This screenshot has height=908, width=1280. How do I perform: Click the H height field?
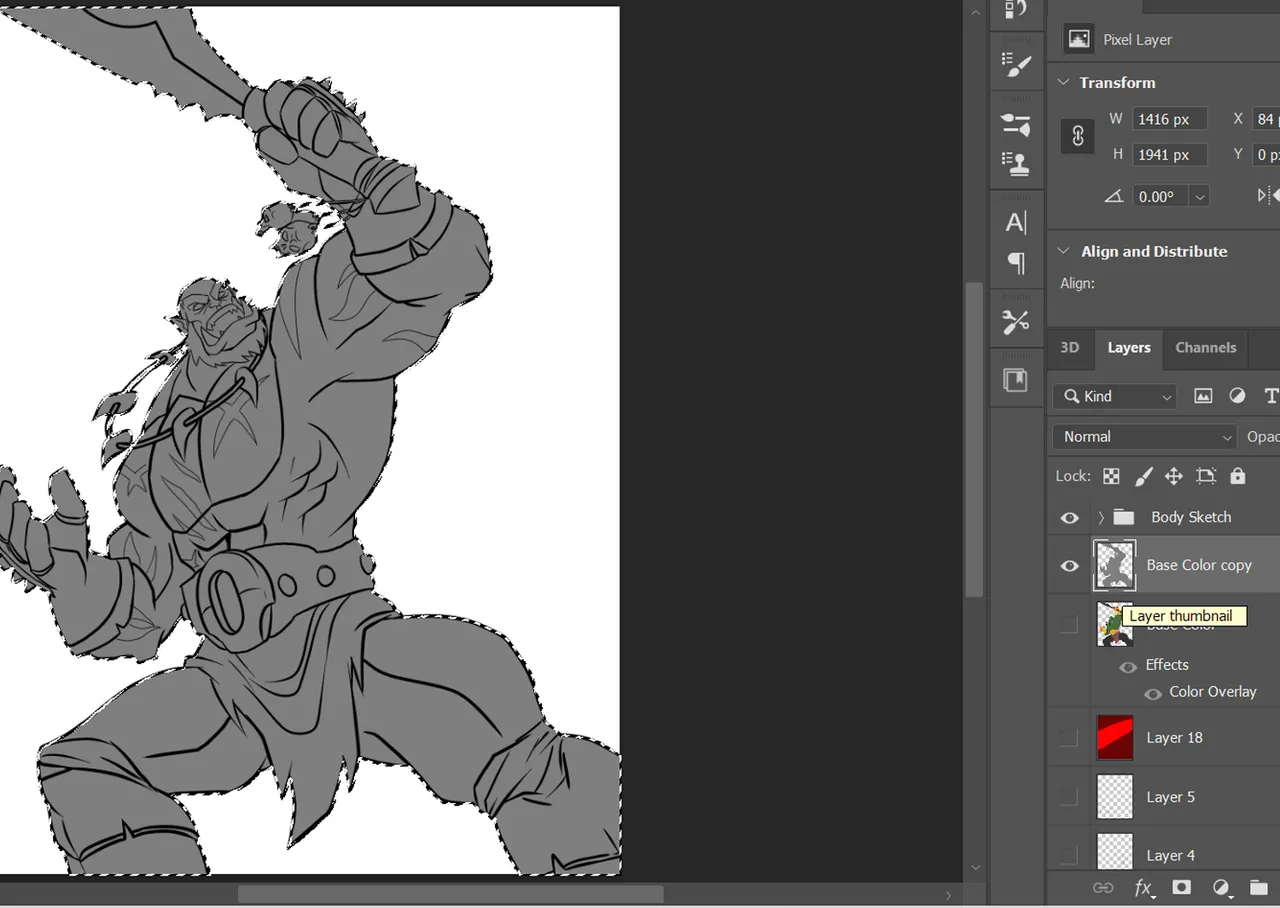click(x=1170, y=155)
